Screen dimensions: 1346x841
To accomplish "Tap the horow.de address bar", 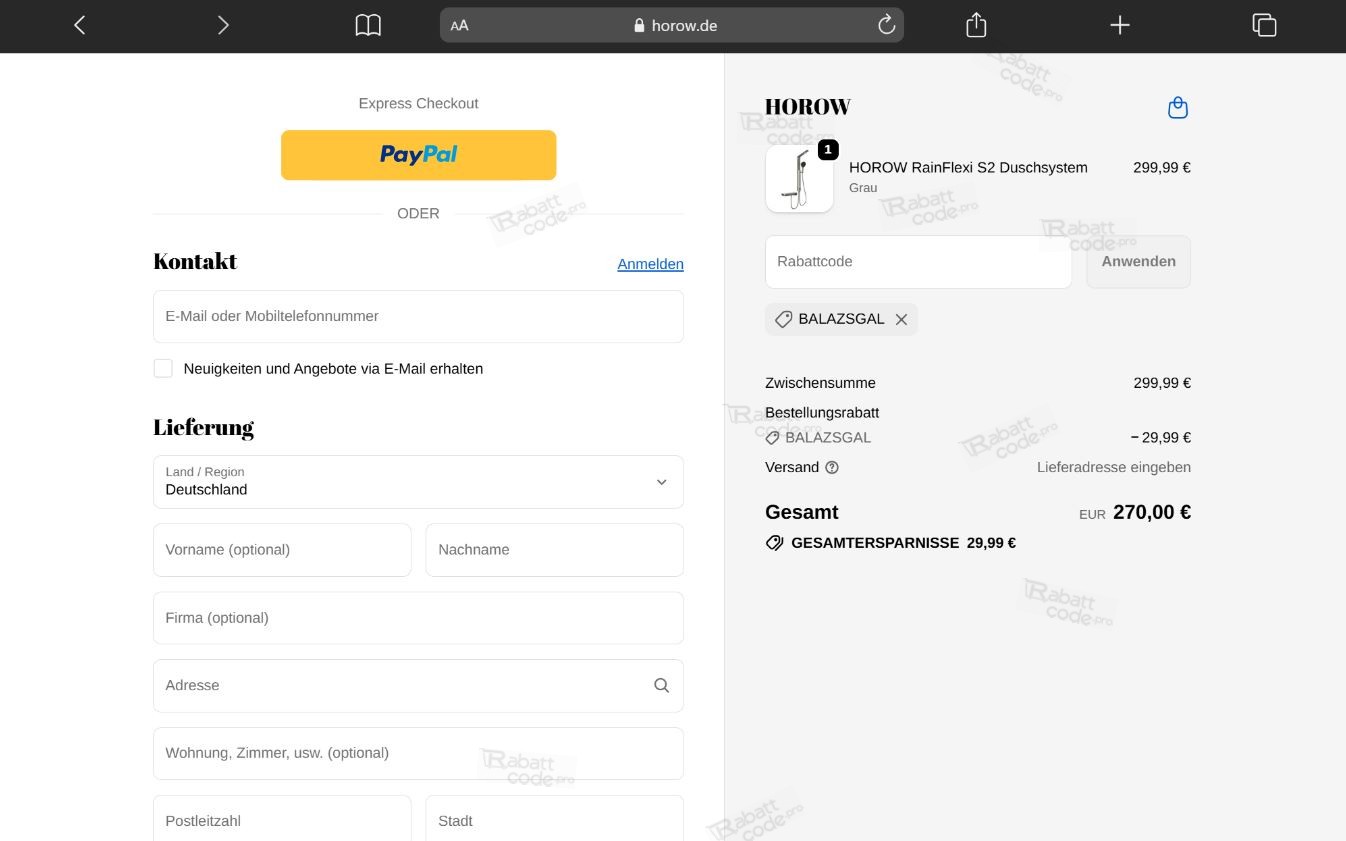I will click(x=672, y=25).
